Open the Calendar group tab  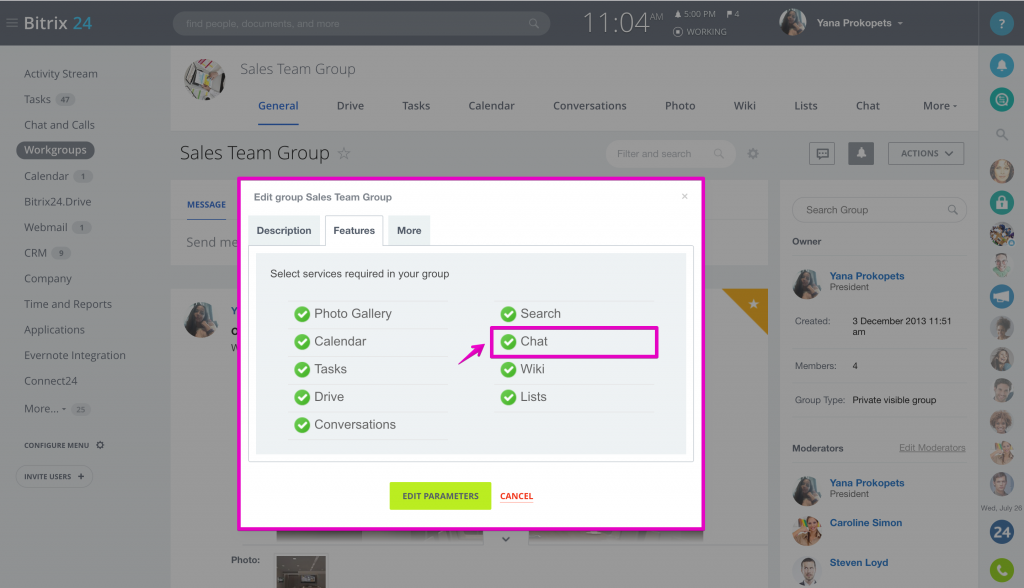point(491,106)
